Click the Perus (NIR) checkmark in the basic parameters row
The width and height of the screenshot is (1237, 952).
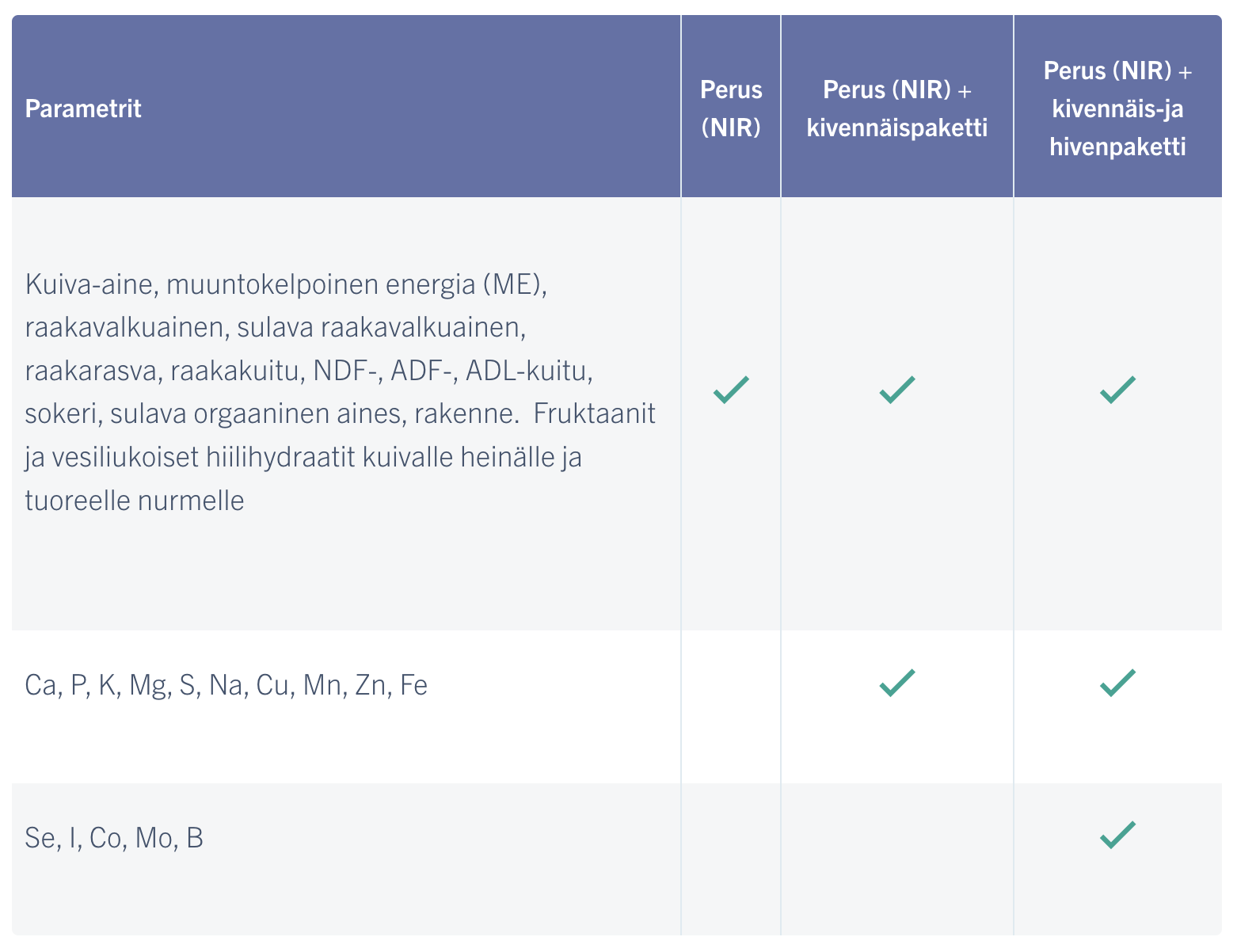730,390
